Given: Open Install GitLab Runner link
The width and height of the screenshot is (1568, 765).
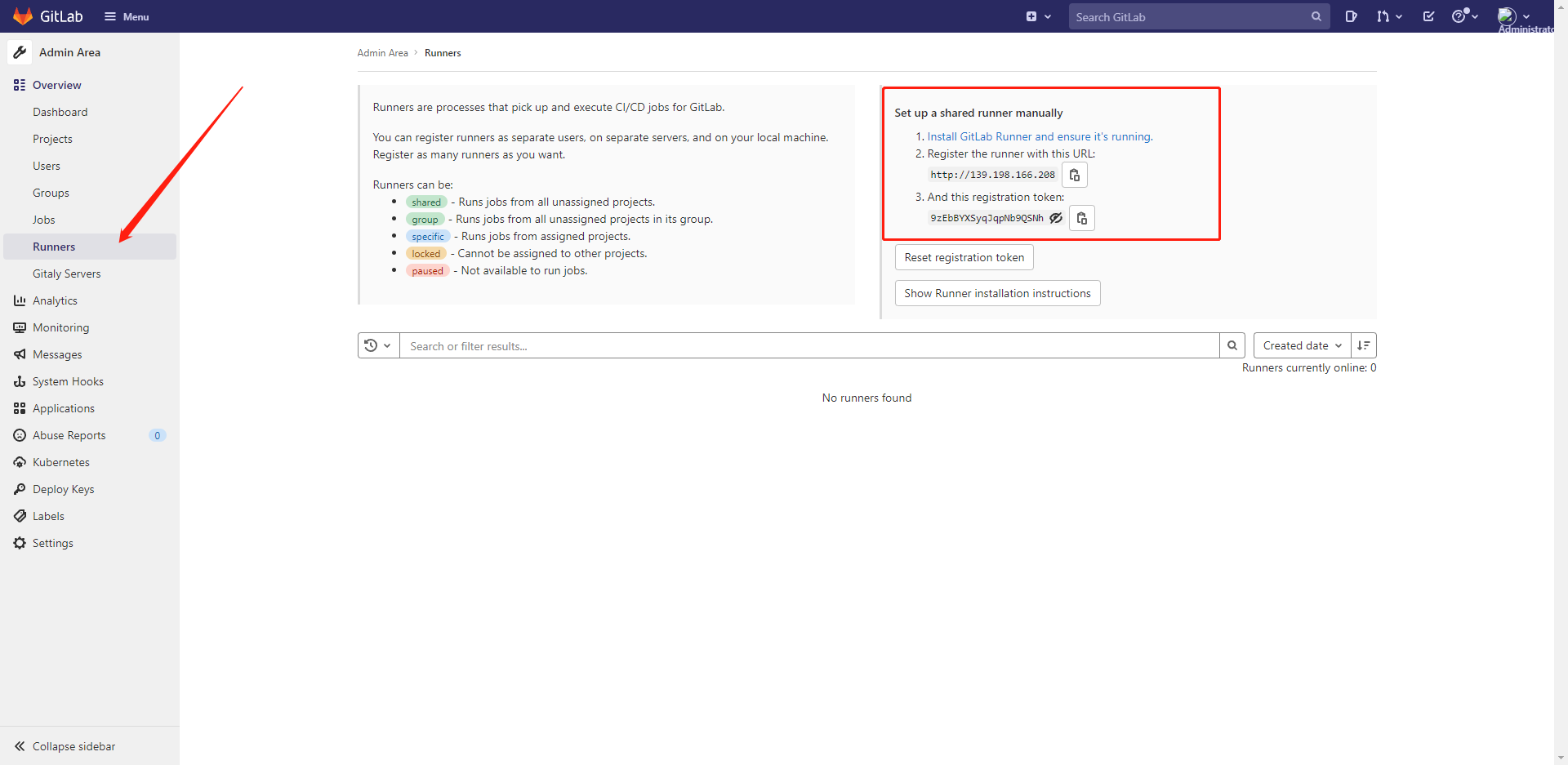Looking at the screenshot, I should pos(1040,137).
